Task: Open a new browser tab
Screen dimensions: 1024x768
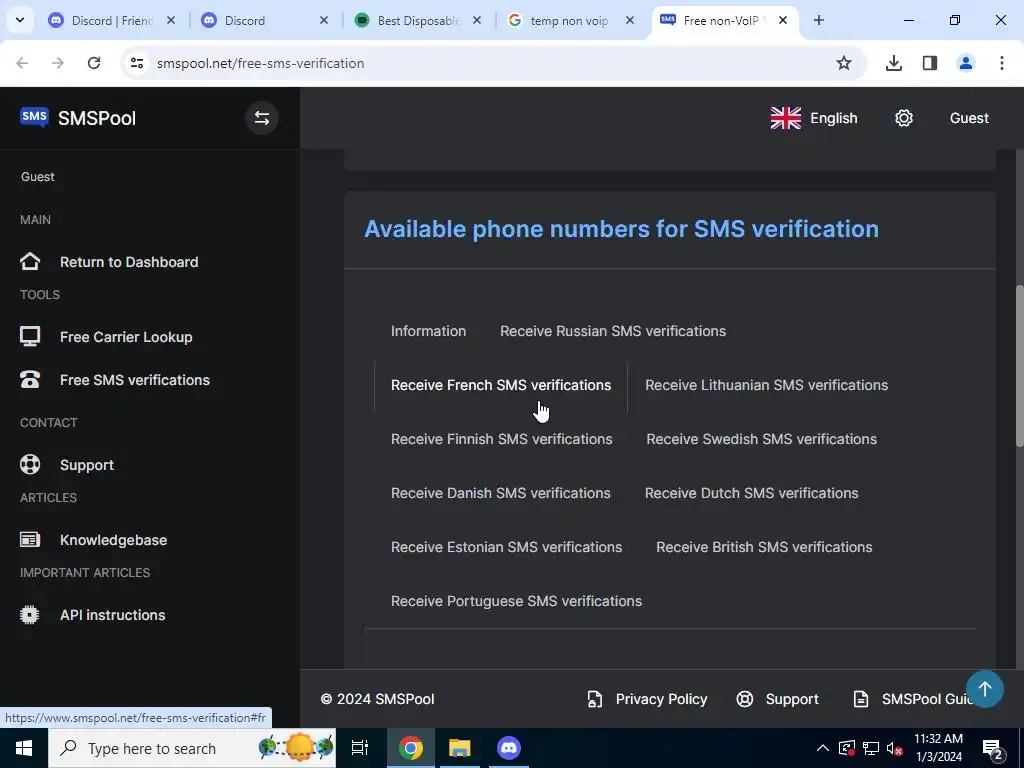Action: (819, 20)
